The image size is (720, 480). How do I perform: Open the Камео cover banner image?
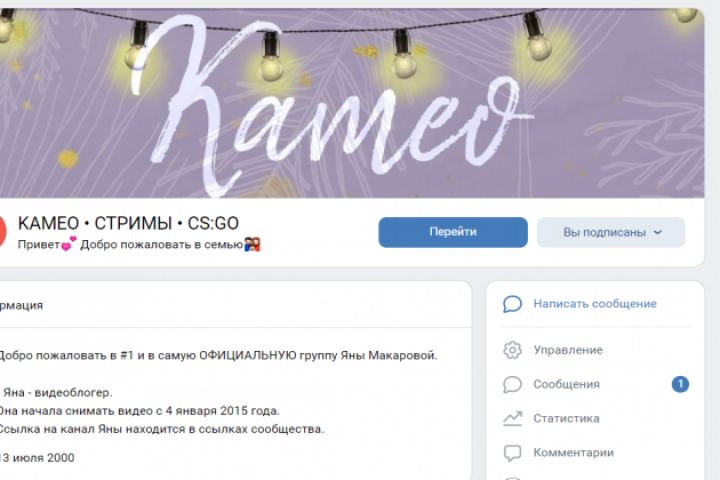(352, 103)
